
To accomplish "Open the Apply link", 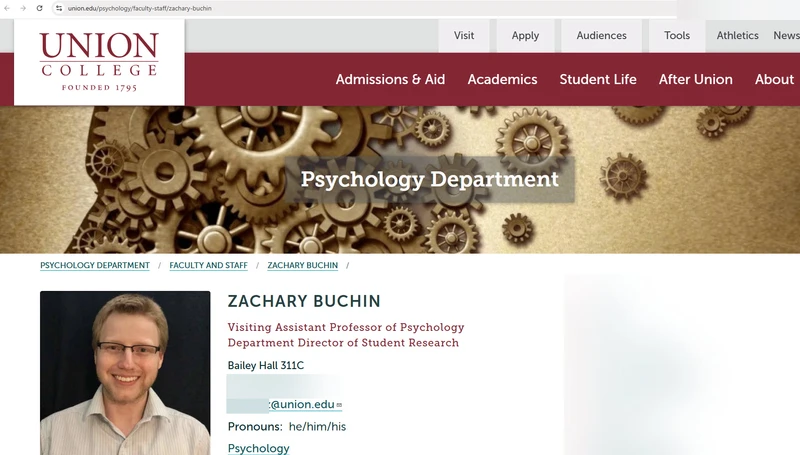I will pyautogui.click(x=525, y=36).
